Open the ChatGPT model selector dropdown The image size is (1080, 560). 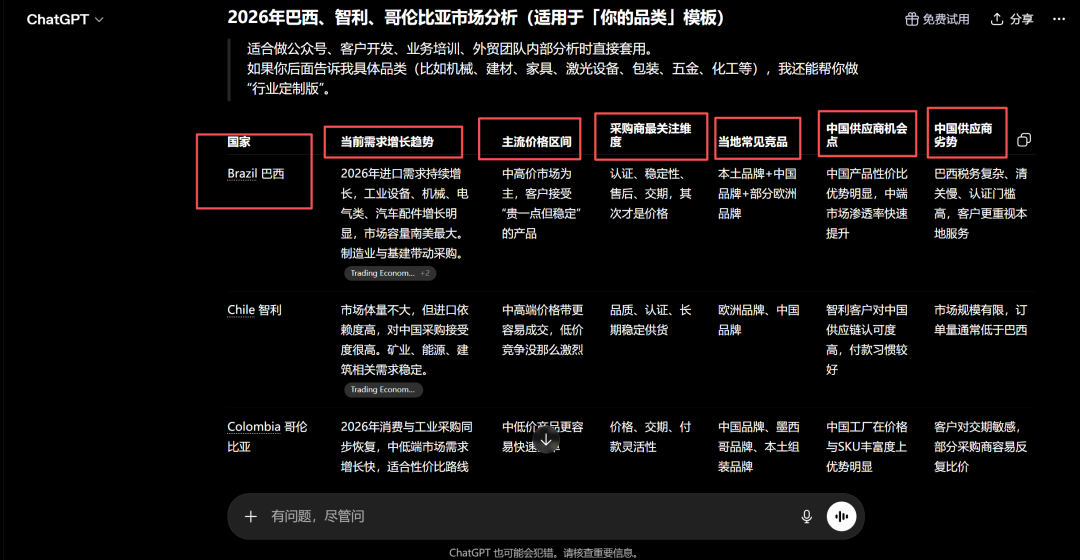tap(65, 19)
